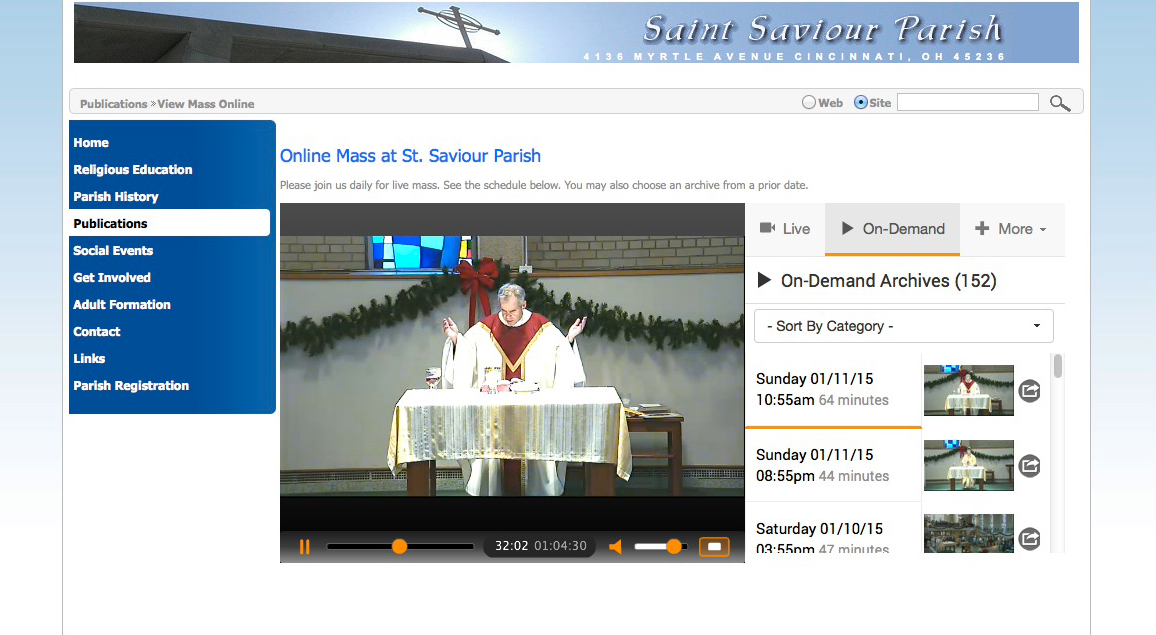Open Parish Registration page
The width and height of the screenshot is (1156, 635).
tap(131, 386)
